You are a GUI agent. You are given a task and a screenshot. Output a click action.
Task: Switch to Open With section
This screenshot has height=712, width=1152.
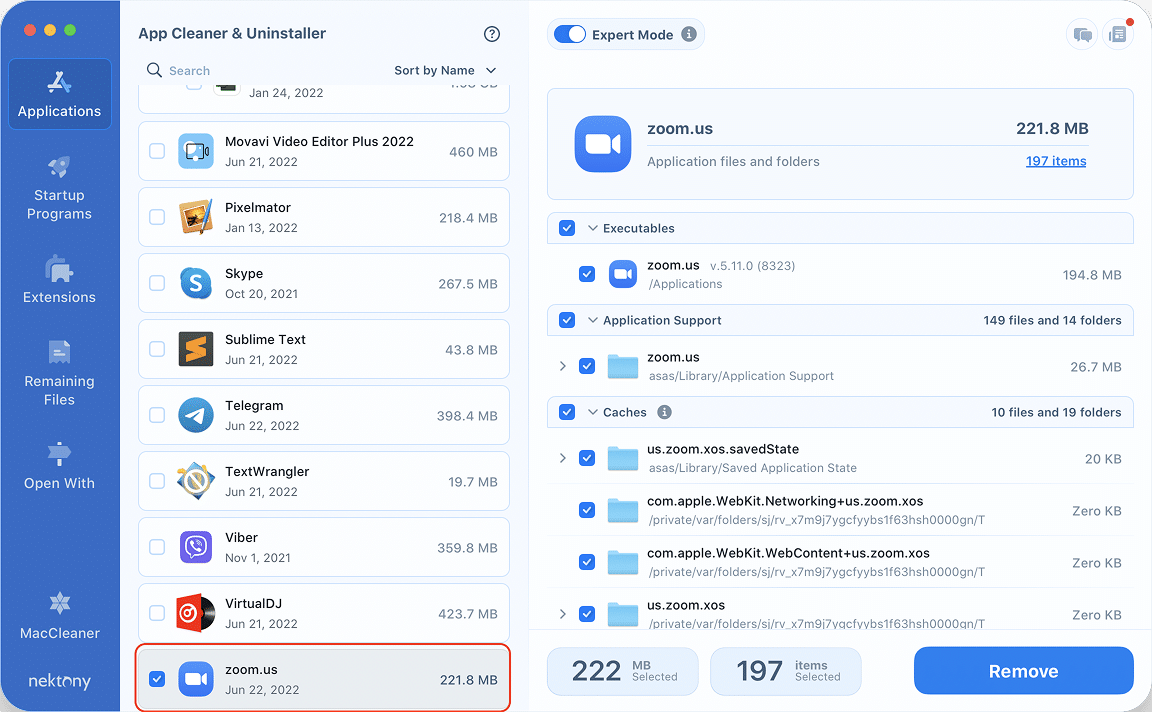60,466
